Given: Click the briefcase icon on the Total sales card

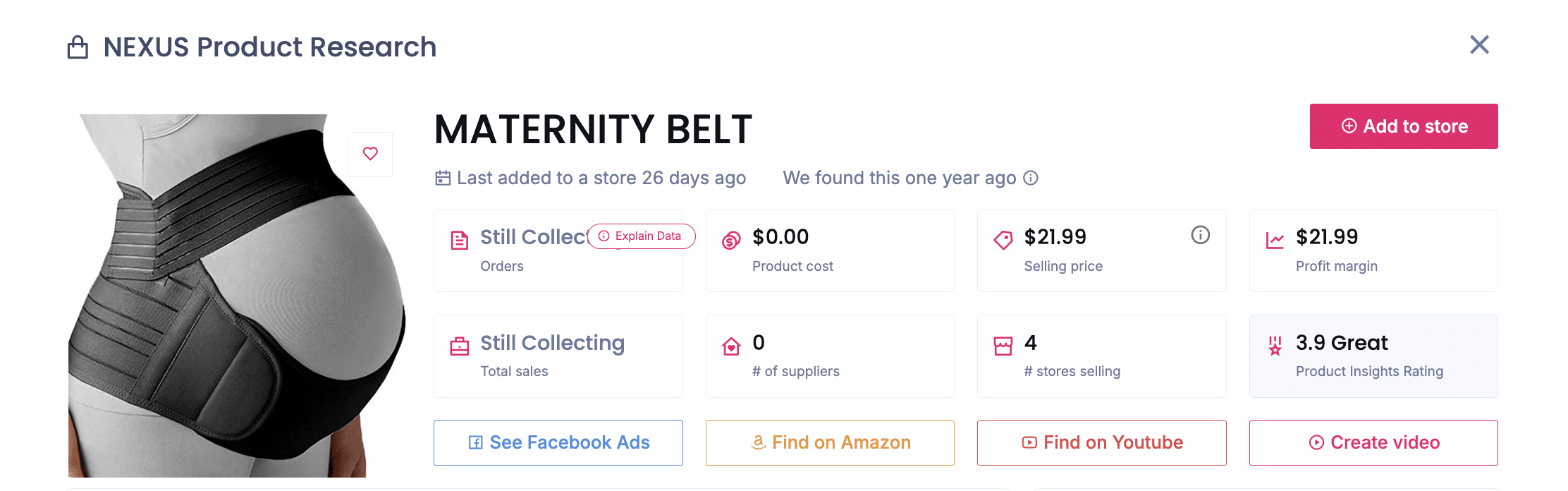Looking at the screenshot, I should [459, 344].
